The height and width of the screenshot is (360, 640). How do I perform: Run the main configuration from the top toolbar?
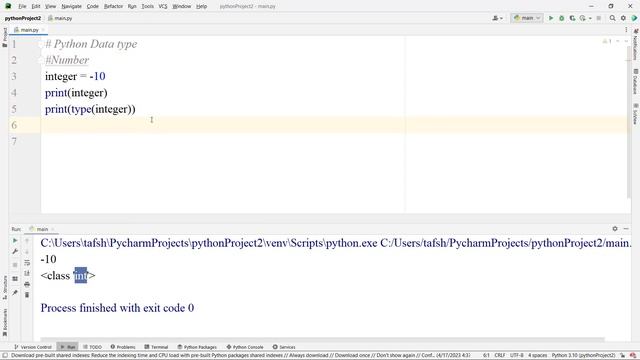551,18
